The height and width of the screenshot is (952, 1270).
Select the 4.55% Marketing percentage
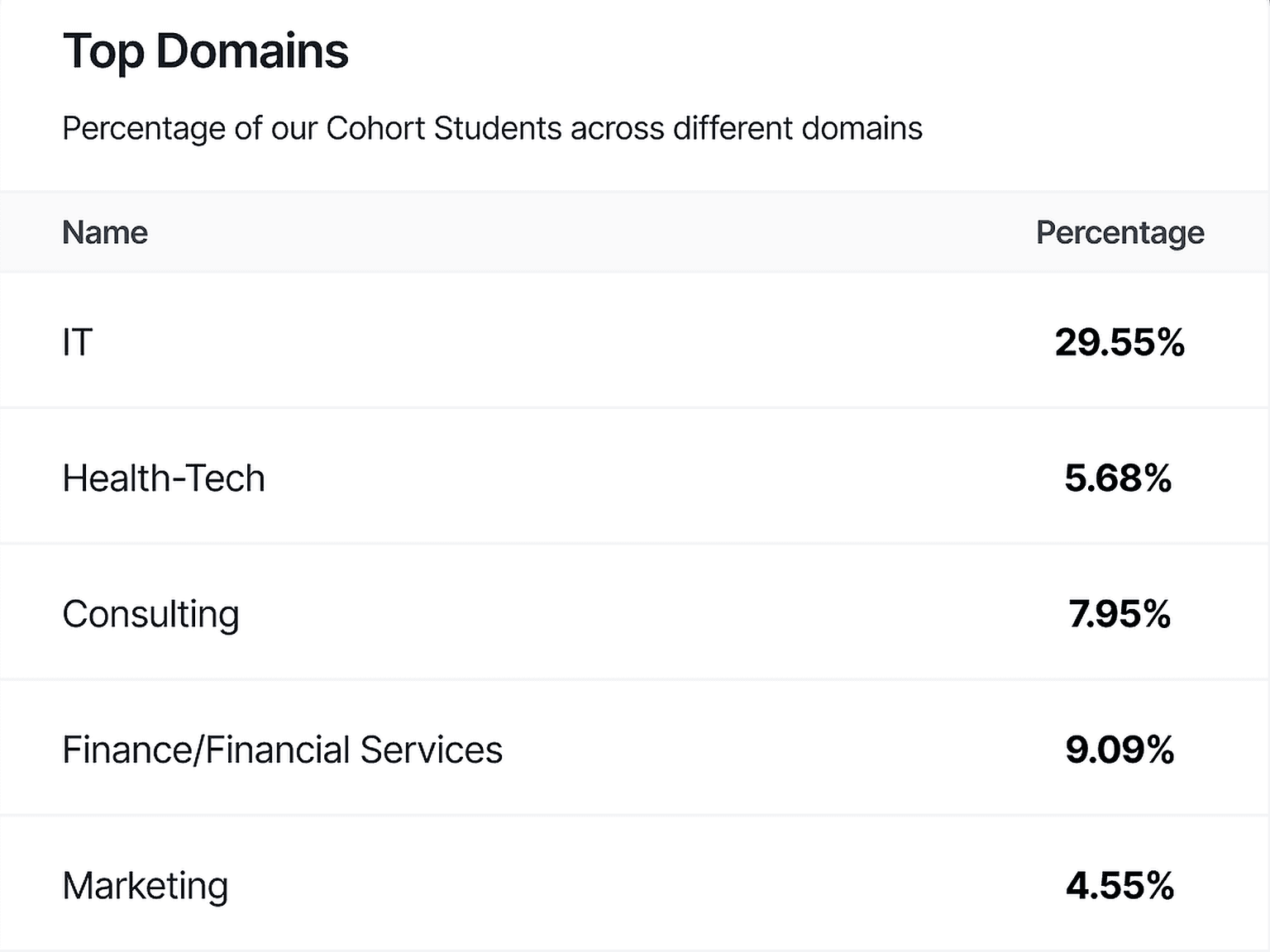tap(1120, 886)
